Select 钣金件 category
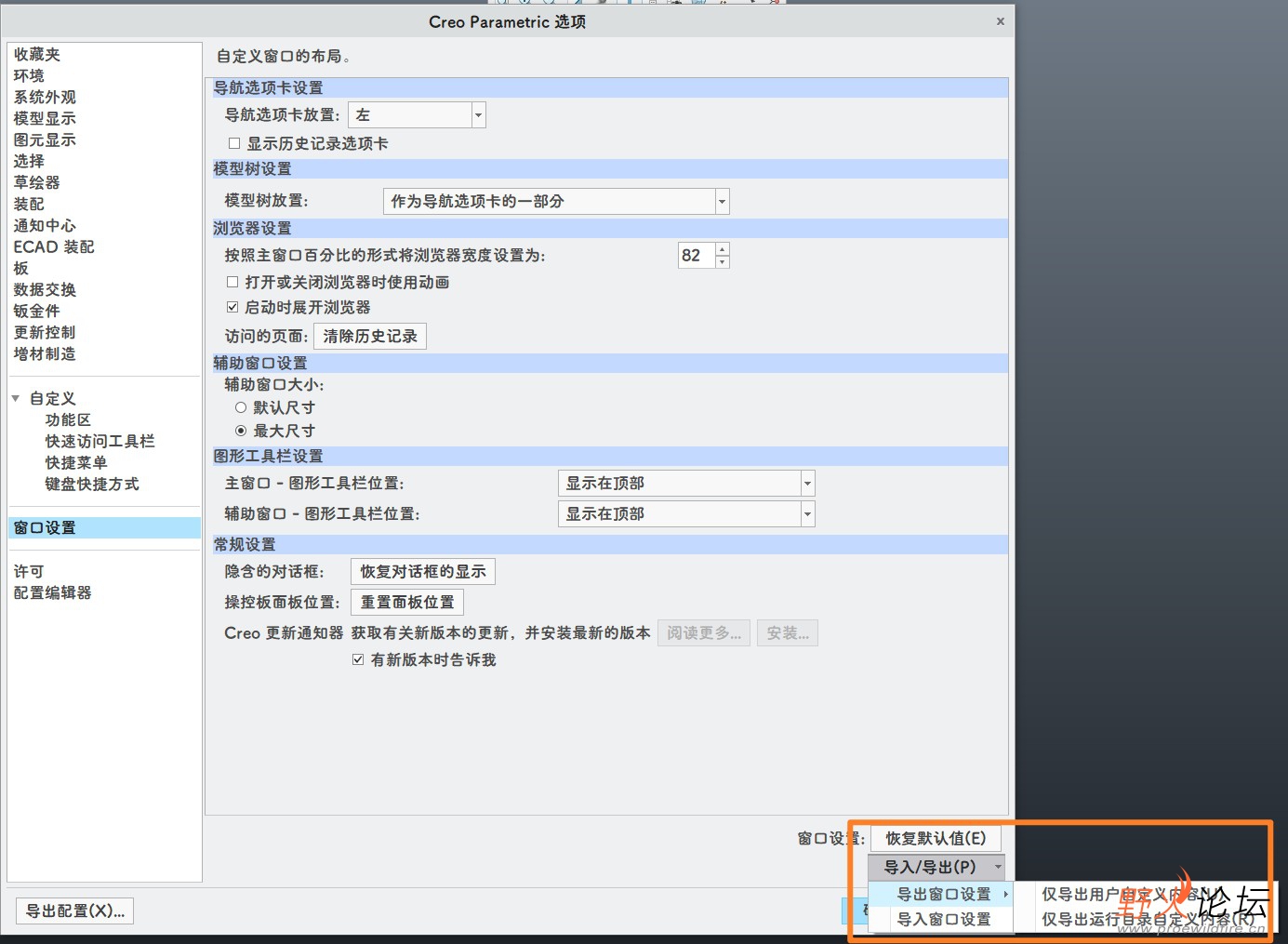Image resolution: width=1288 pixels, height=944 pixels. pos(37,312)
